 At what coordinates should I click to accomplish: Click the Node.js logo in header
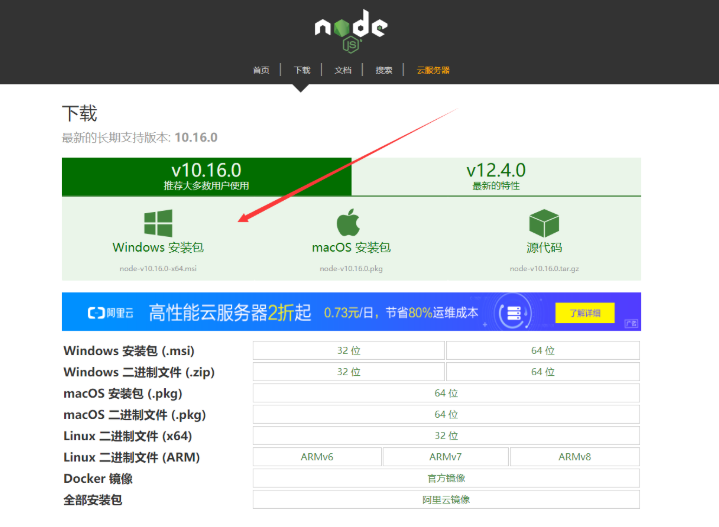pos(351,31)
